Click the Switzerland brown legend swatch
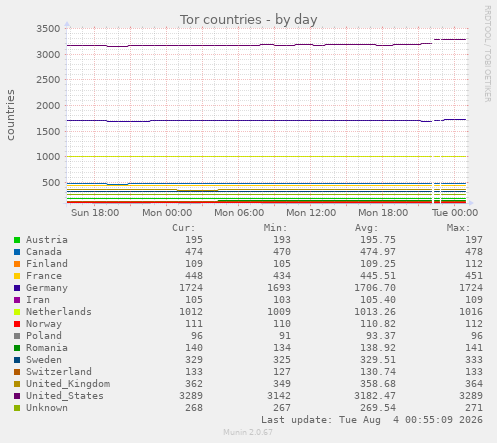 pos(17,372)
